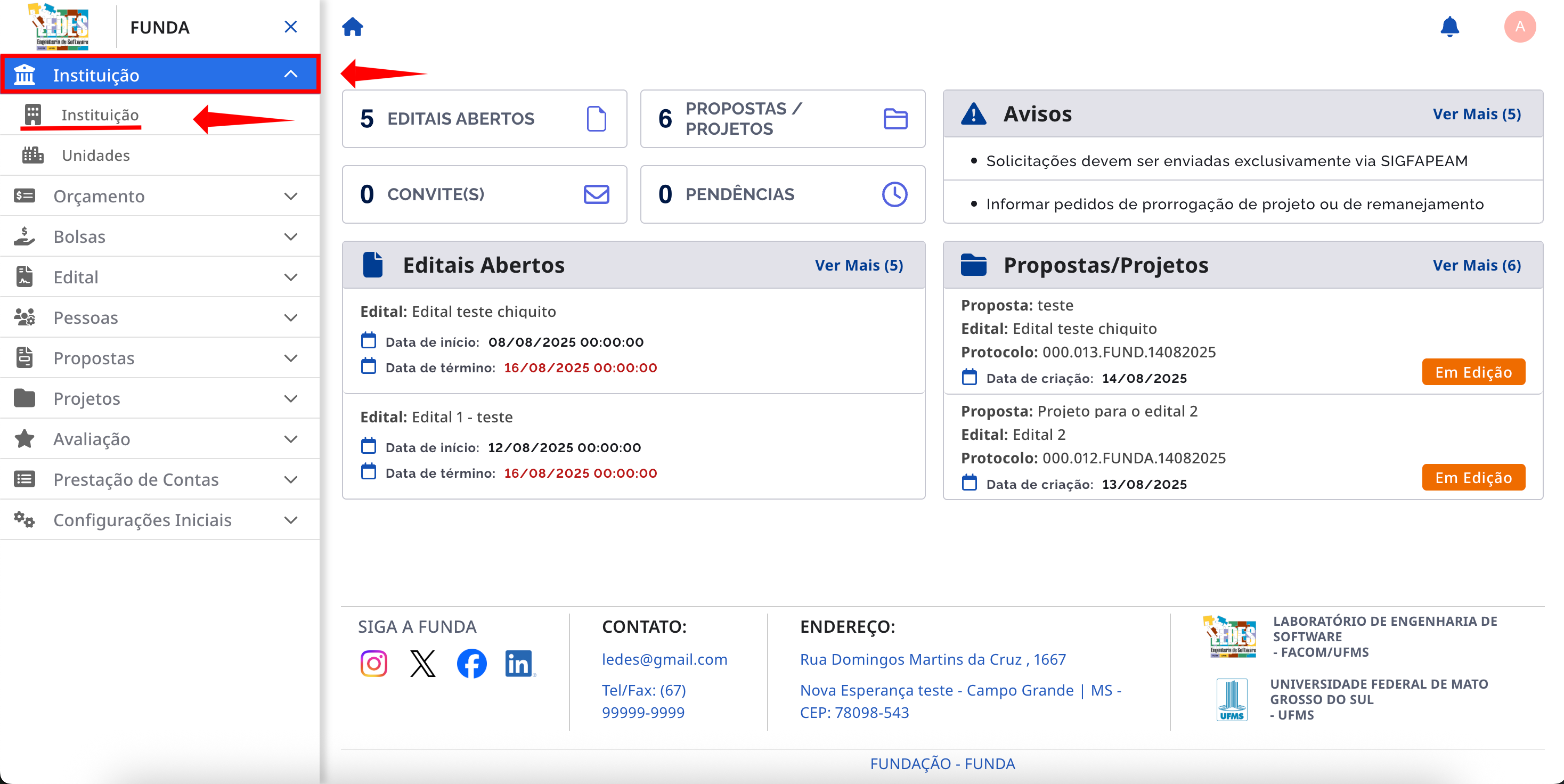1564x784 pixels.
Task: Click the Pendências clock icon
Action: pyautogui.click(x=894, y=194)
